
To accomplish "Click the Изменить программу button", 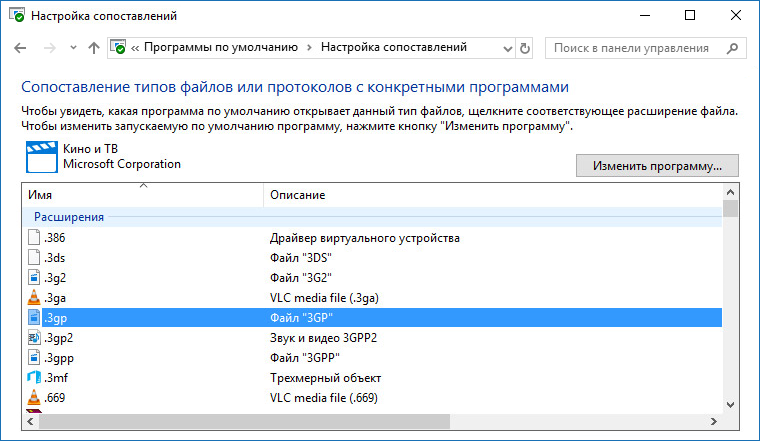I will (657, 166).
